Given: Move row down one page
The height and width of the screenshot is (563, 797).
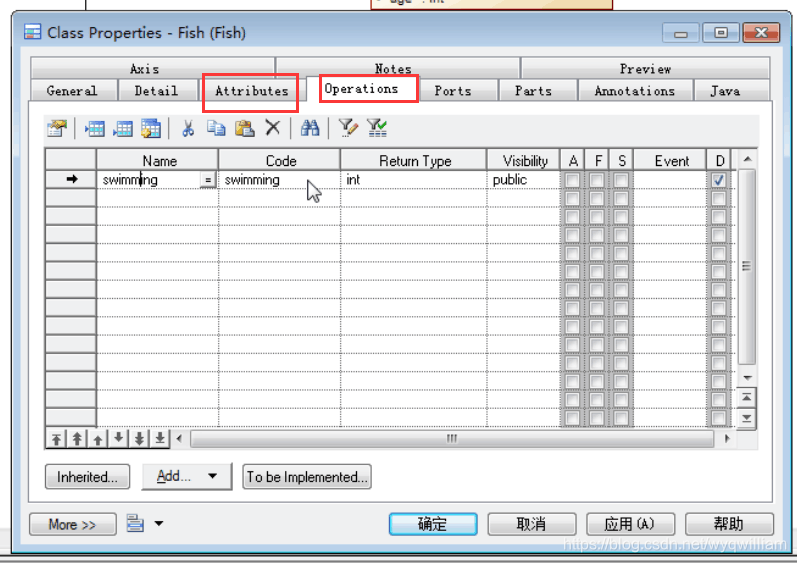Looking at the screenshot, I should click(x=139, y=438).
